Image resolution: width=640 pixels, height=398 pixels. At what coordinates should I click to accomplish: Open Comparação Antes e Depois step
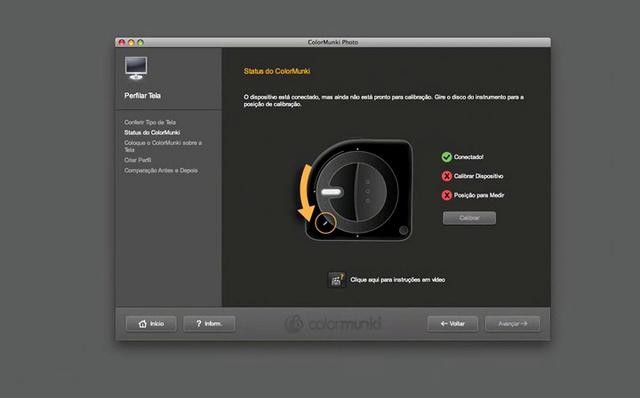click(161, 170)
